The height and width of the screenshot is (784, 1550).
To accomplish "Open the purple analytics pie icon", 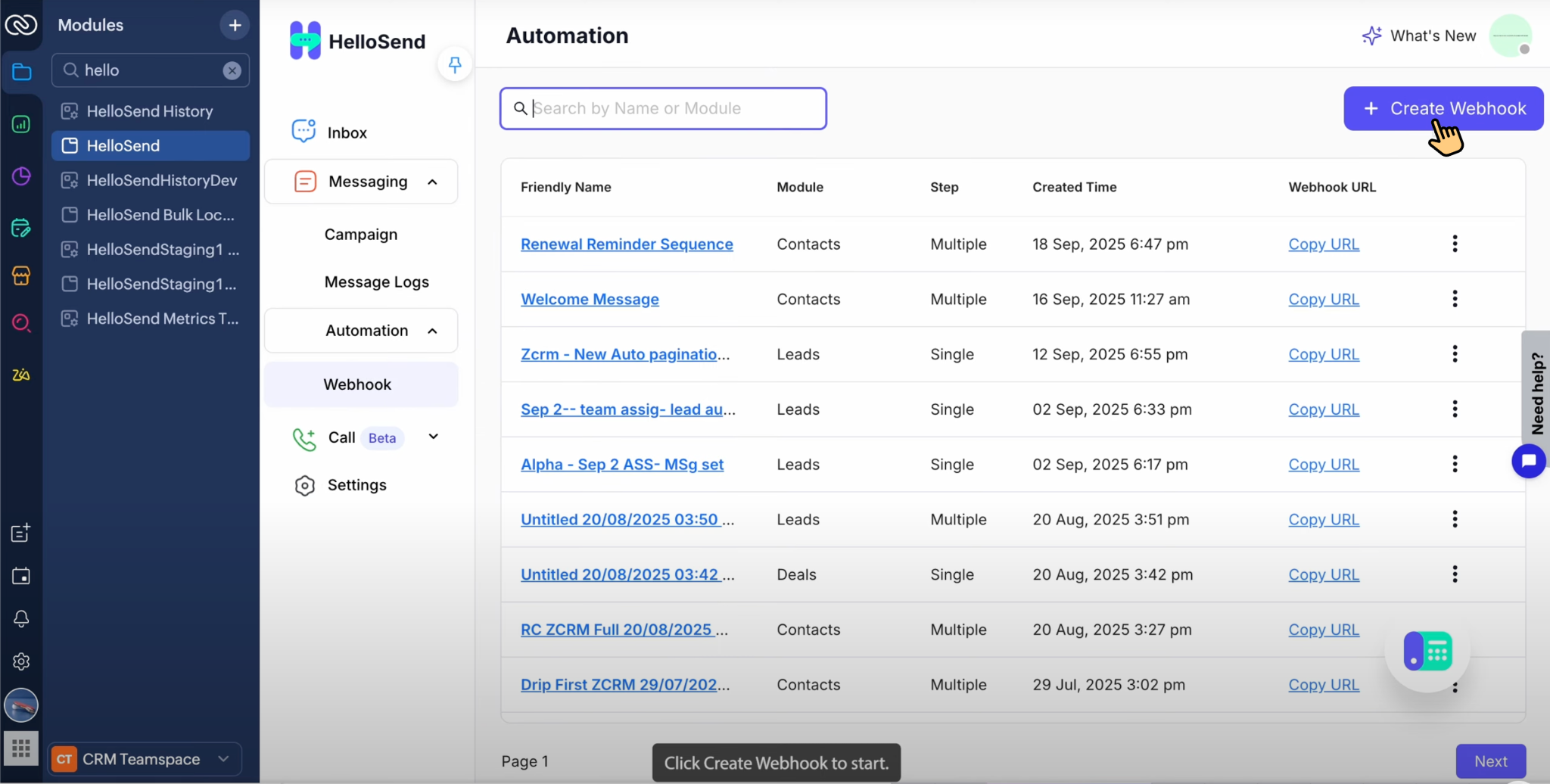I will click(21, 176).
